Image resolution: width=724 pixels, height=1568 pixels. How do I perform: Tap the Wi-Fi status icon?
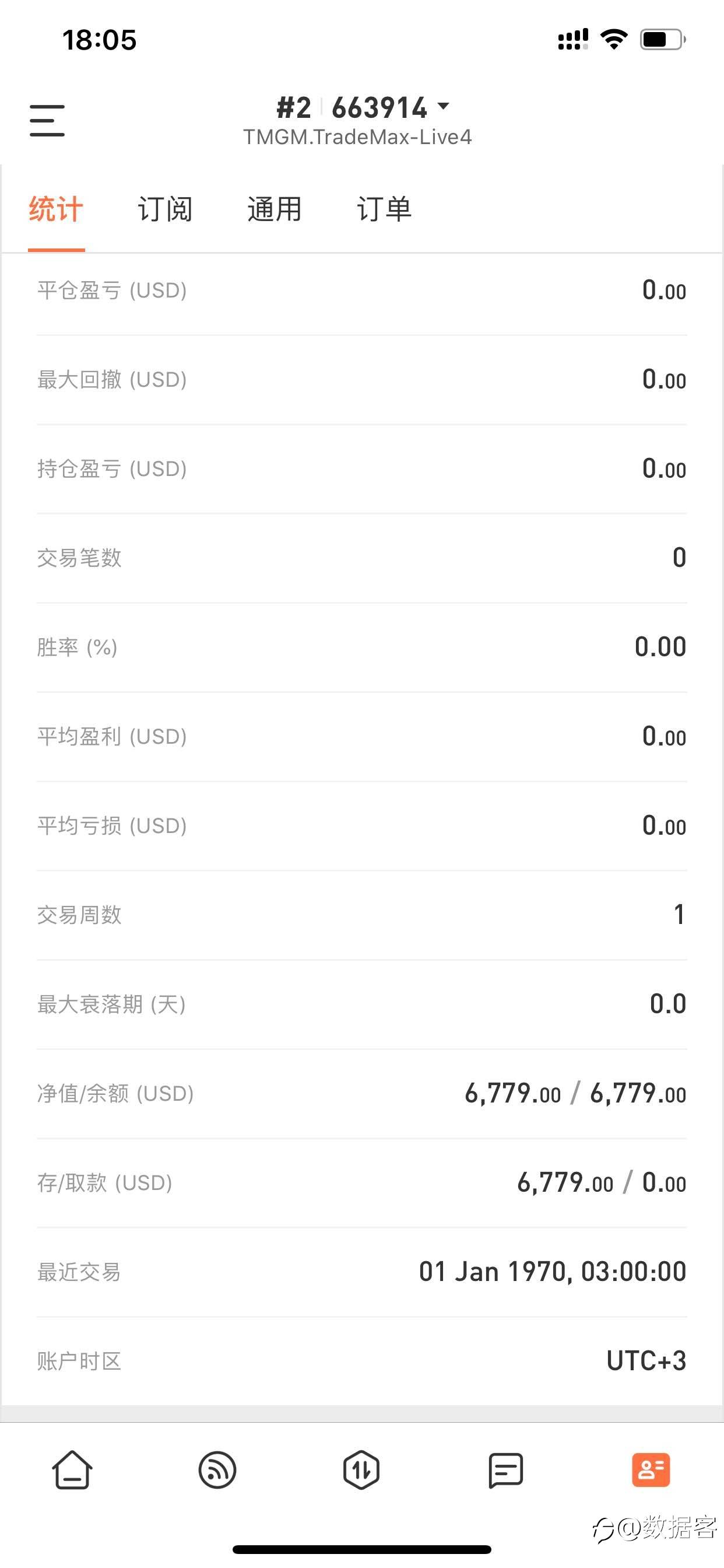point(614,40)
